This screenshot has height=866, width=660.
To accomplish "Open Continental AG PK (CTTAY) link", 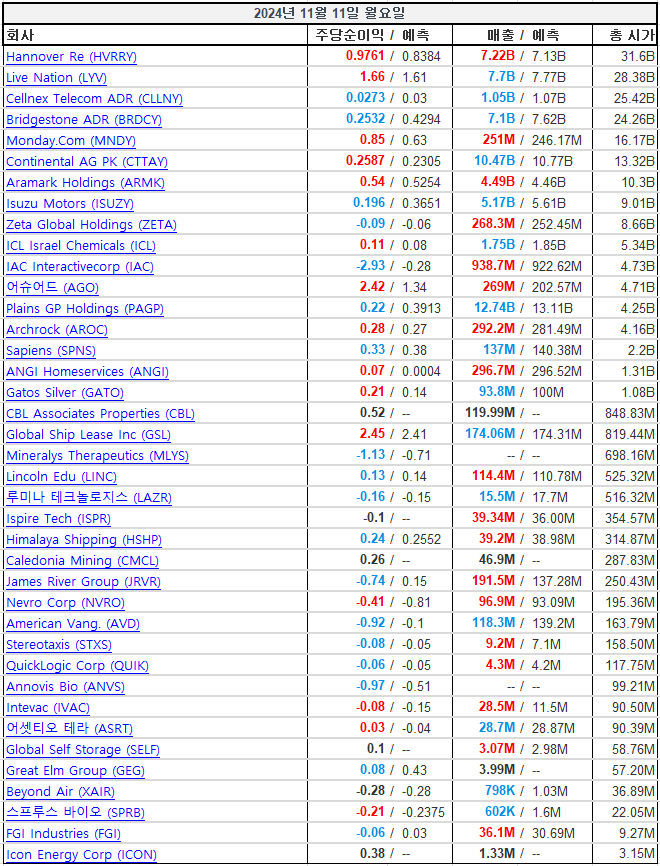I will pos(87,161).
